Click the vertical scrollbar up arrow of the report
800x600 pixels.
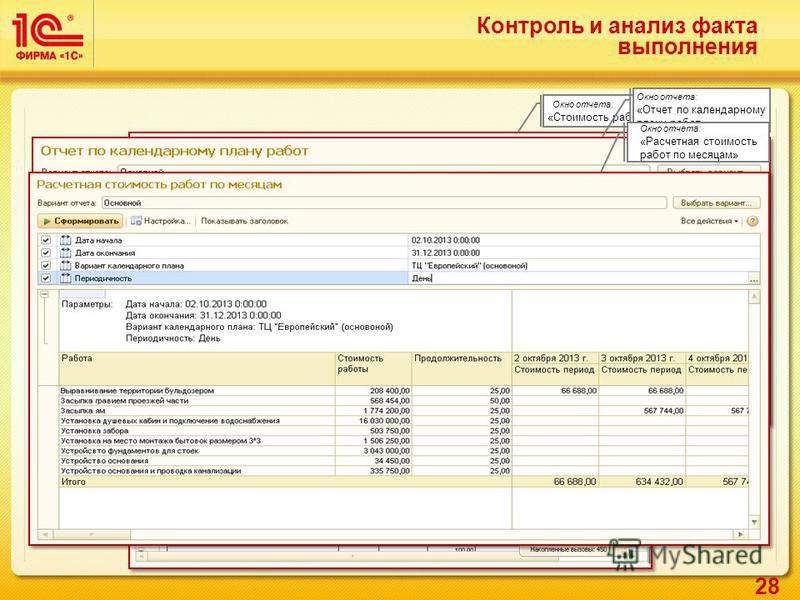coord(754,296)
